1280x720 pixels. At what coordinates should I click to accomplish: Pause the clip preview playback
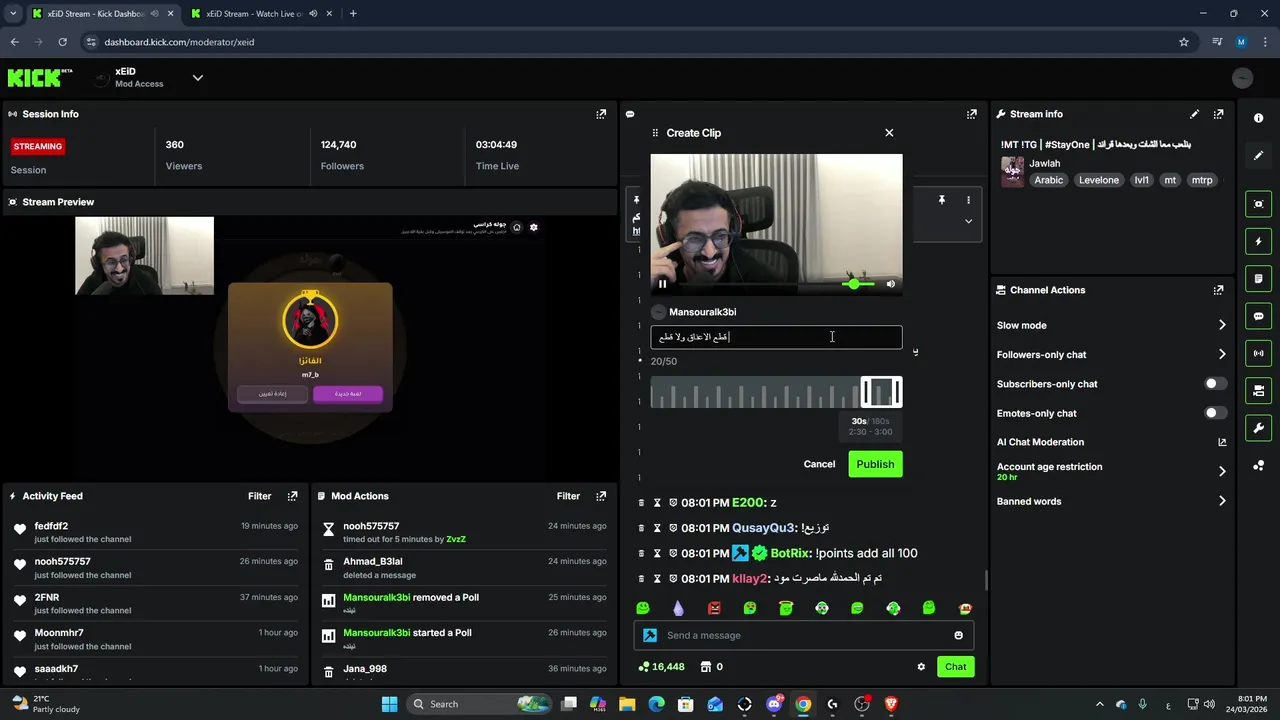(662, 284)
